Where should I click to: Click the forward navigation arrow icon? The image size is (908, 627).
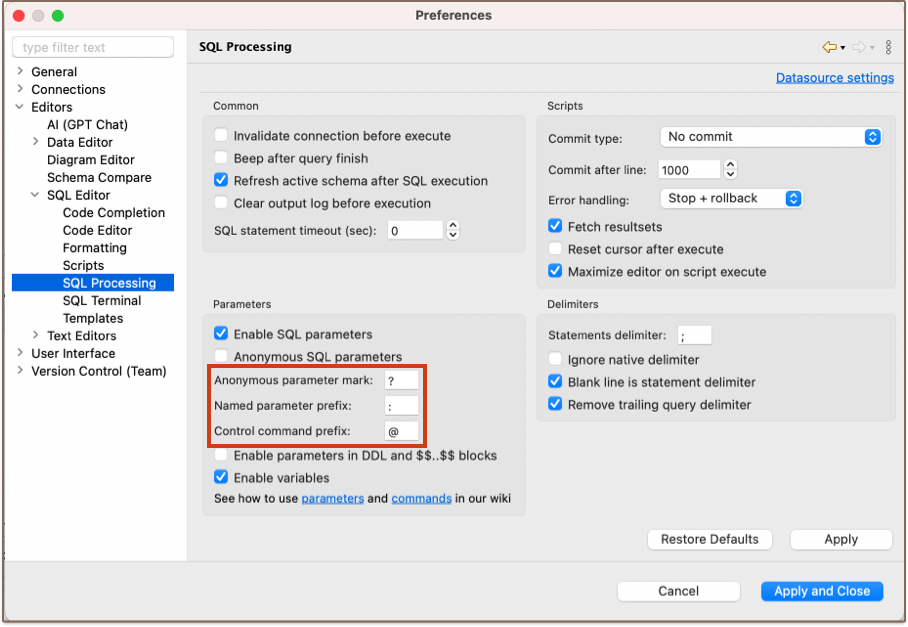pos(858,47)
